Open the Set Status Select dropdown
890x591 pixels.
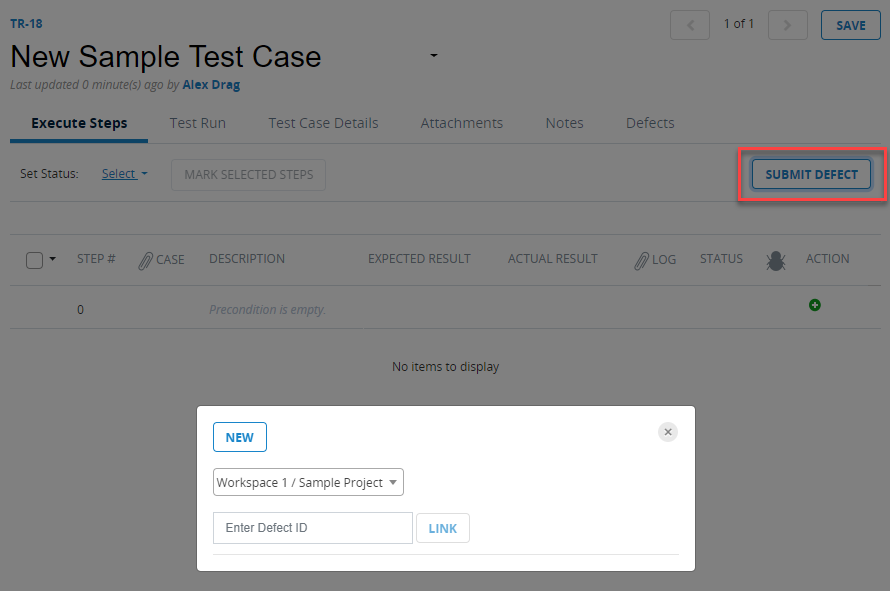[124, 174]
